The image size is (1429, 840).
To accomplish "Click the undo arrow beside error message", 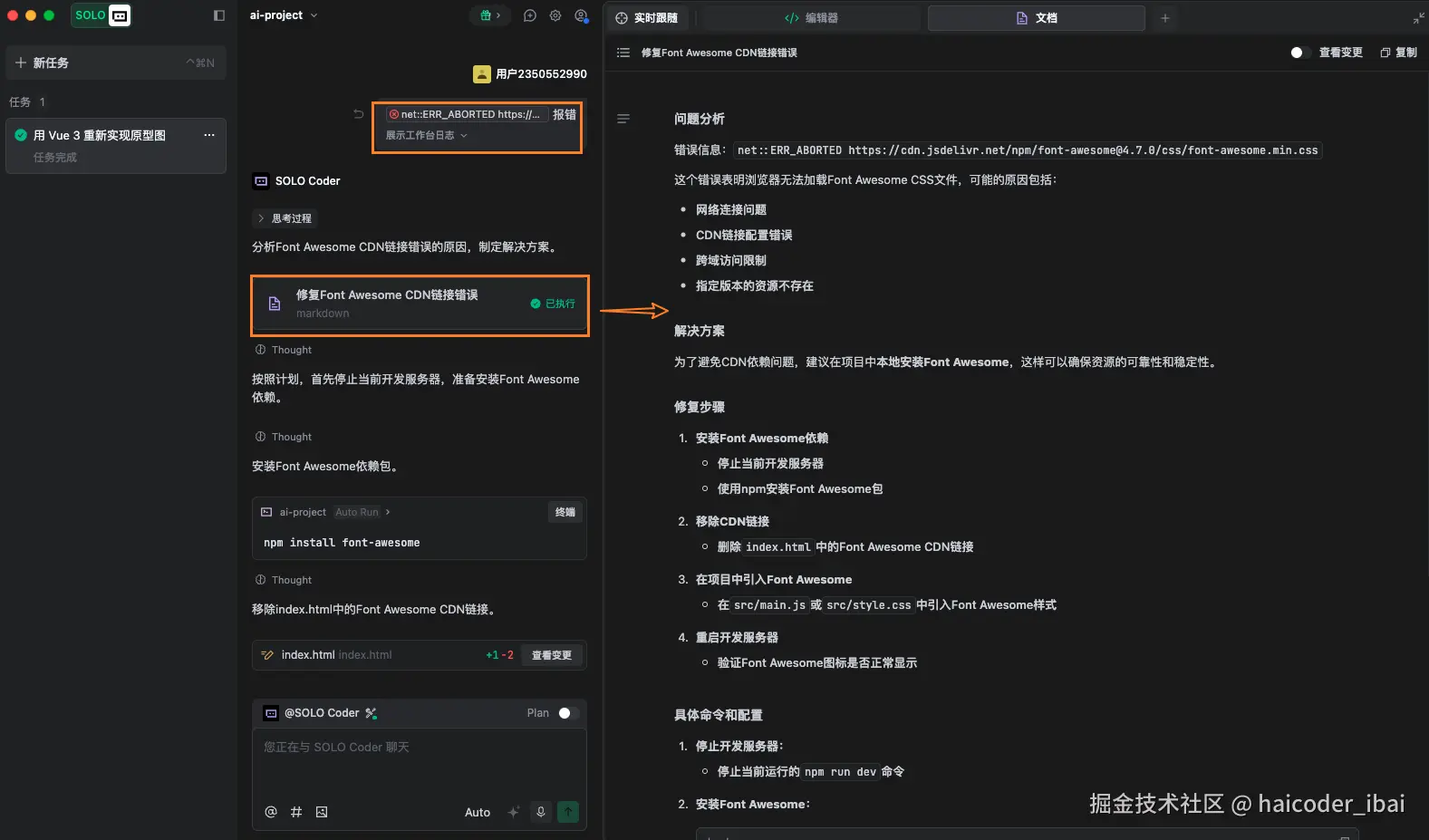I will pos(358,114).
